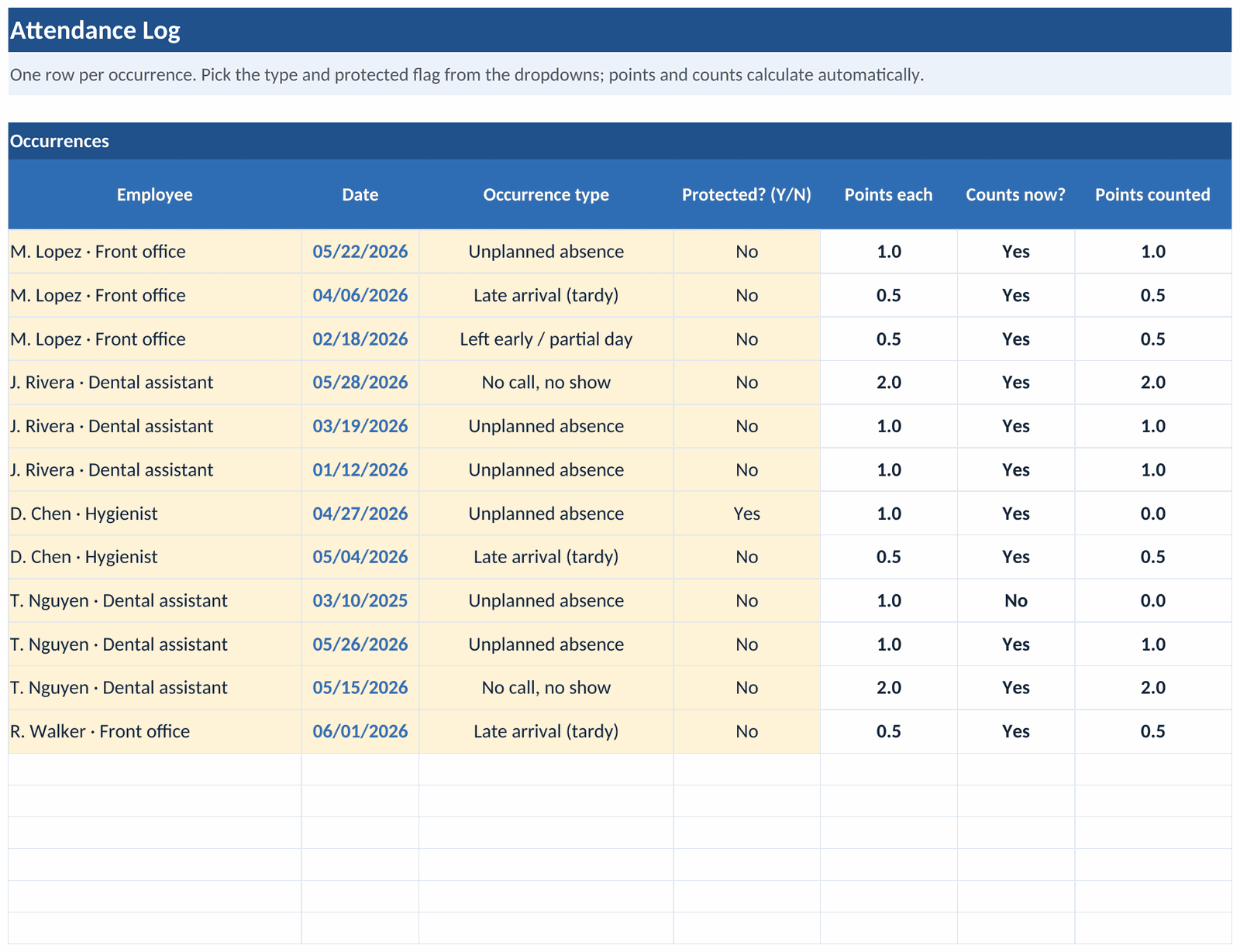Click employee cell in the 05/22/2026 row

pyautogui.click(x=155, y=252)
